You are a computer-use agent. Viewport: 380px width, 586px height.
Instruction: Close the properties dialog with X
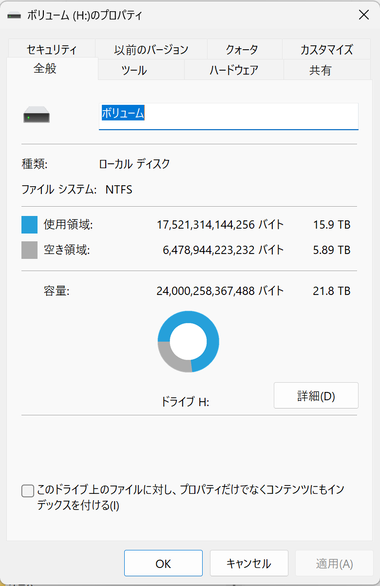(x=364, y=15)
